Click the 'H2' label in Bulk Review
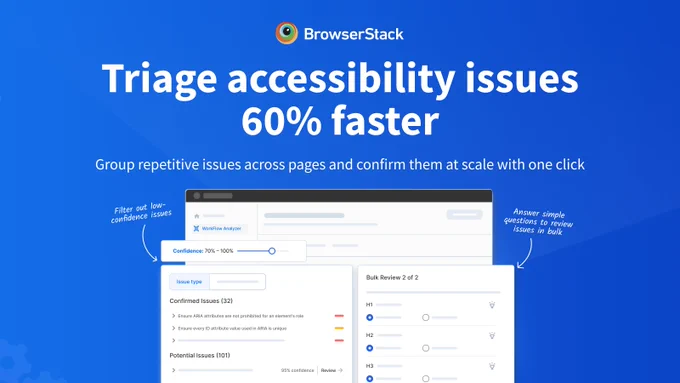This screenshot has height=383, width=680. point(369,335)
